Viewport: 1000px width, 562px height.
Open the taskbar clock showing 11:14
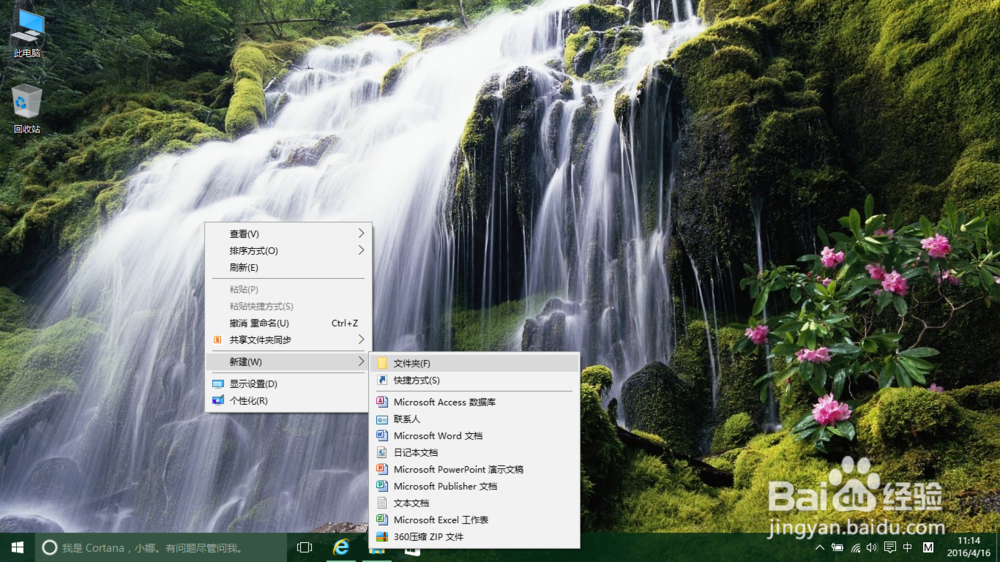click(x=969, y=547)
